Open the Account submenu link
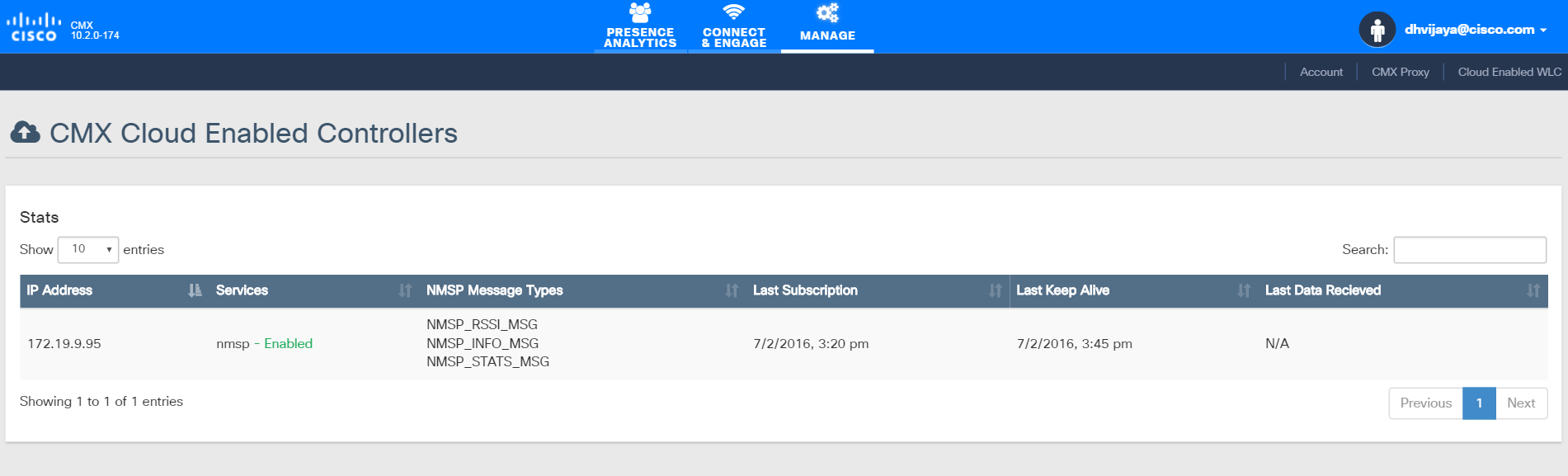The image size is (1568, 476). [x=1321, y=72]
